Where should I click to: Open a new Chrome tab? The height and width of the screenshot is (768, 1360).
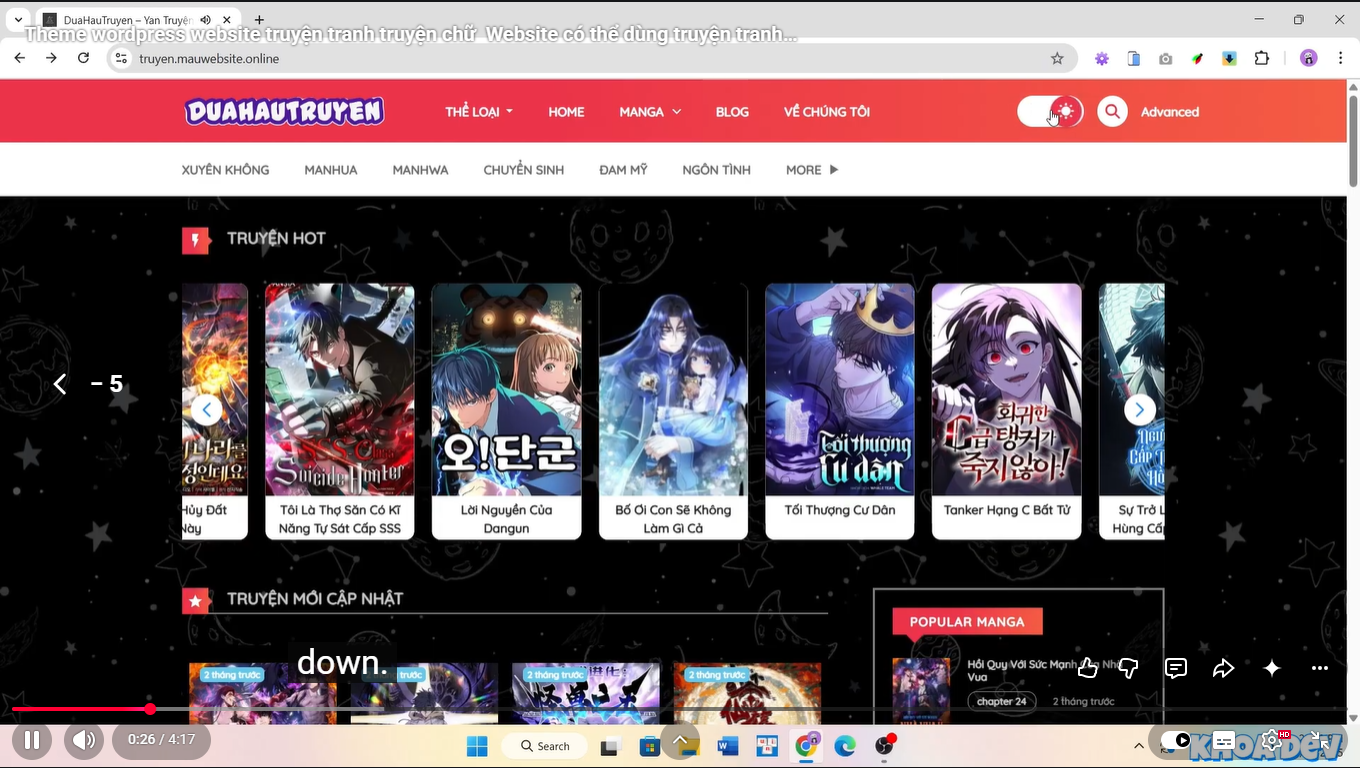[259, 20]
